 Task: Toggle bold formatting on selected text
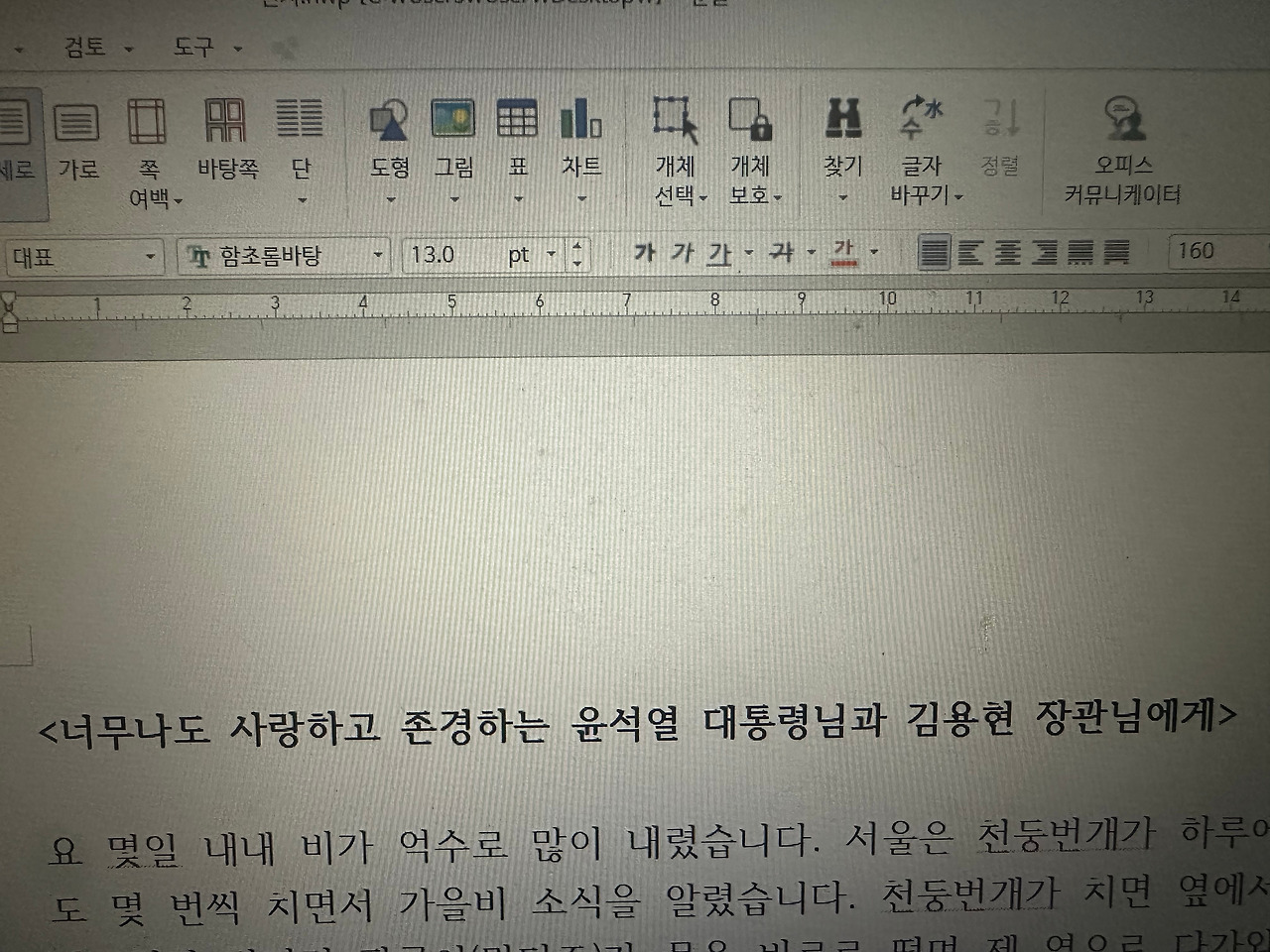[x=643, y=254]
